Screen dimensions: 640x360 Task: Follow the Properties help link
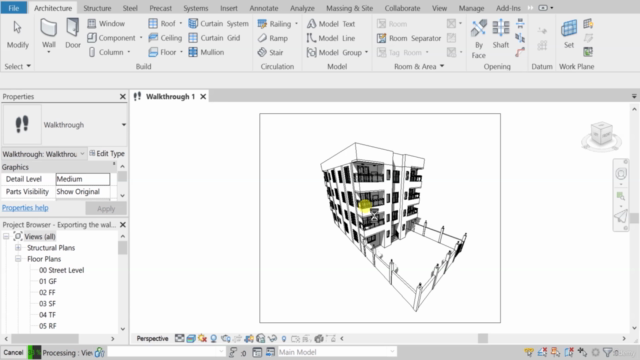(x=25, y=208)
